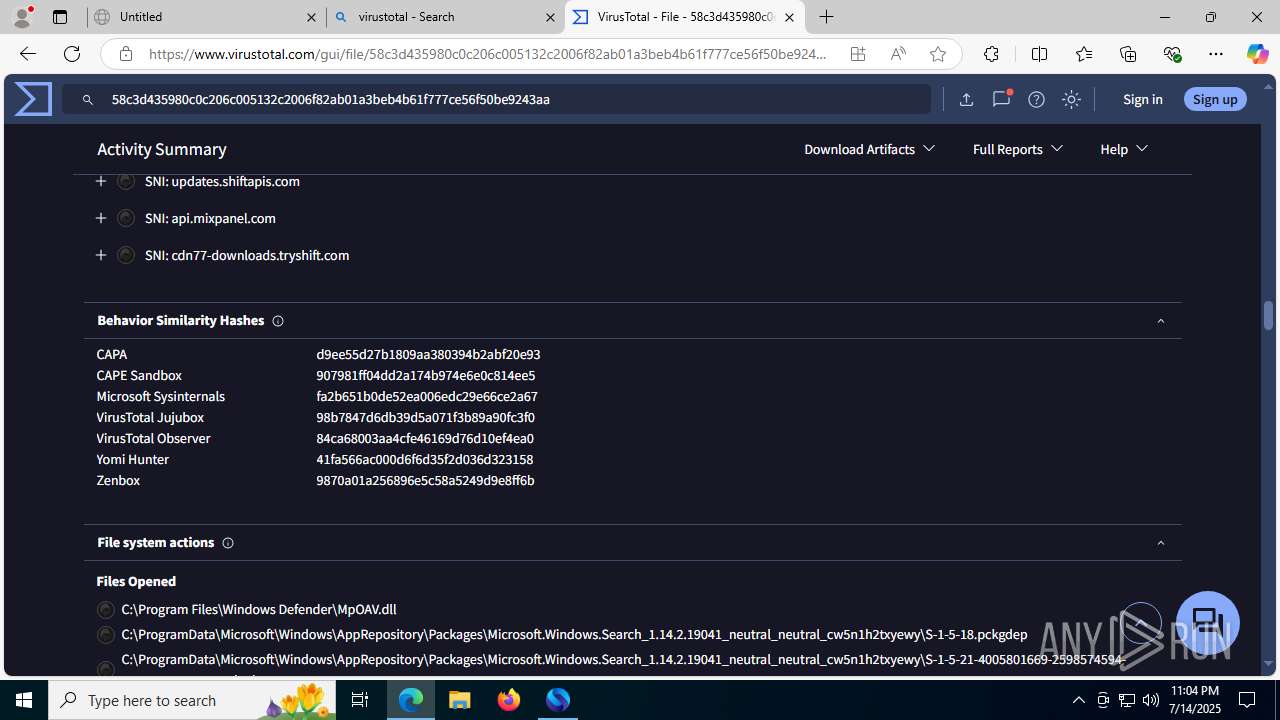The width and height of the screenshot is (1280, 720).
Task: Open the Download Artifacts dropdown
Action: 870,149
